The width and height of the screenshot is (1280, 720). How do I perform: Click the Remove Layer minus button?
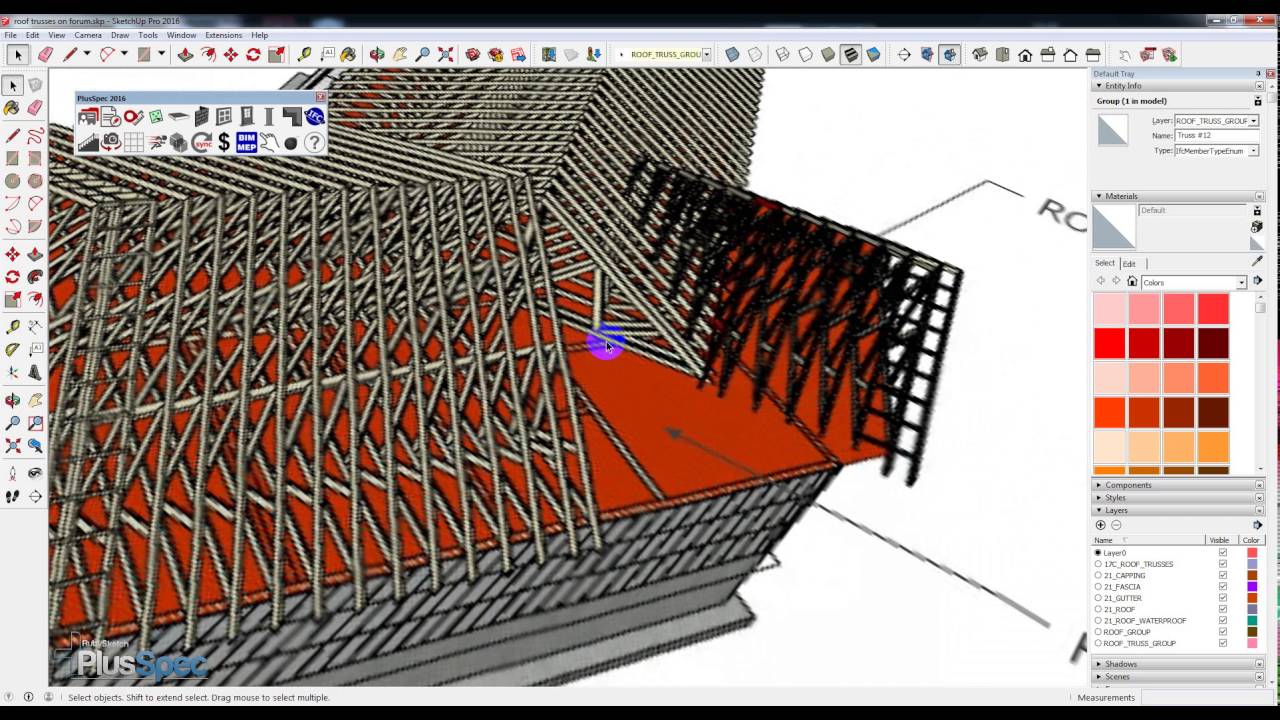1116,525
